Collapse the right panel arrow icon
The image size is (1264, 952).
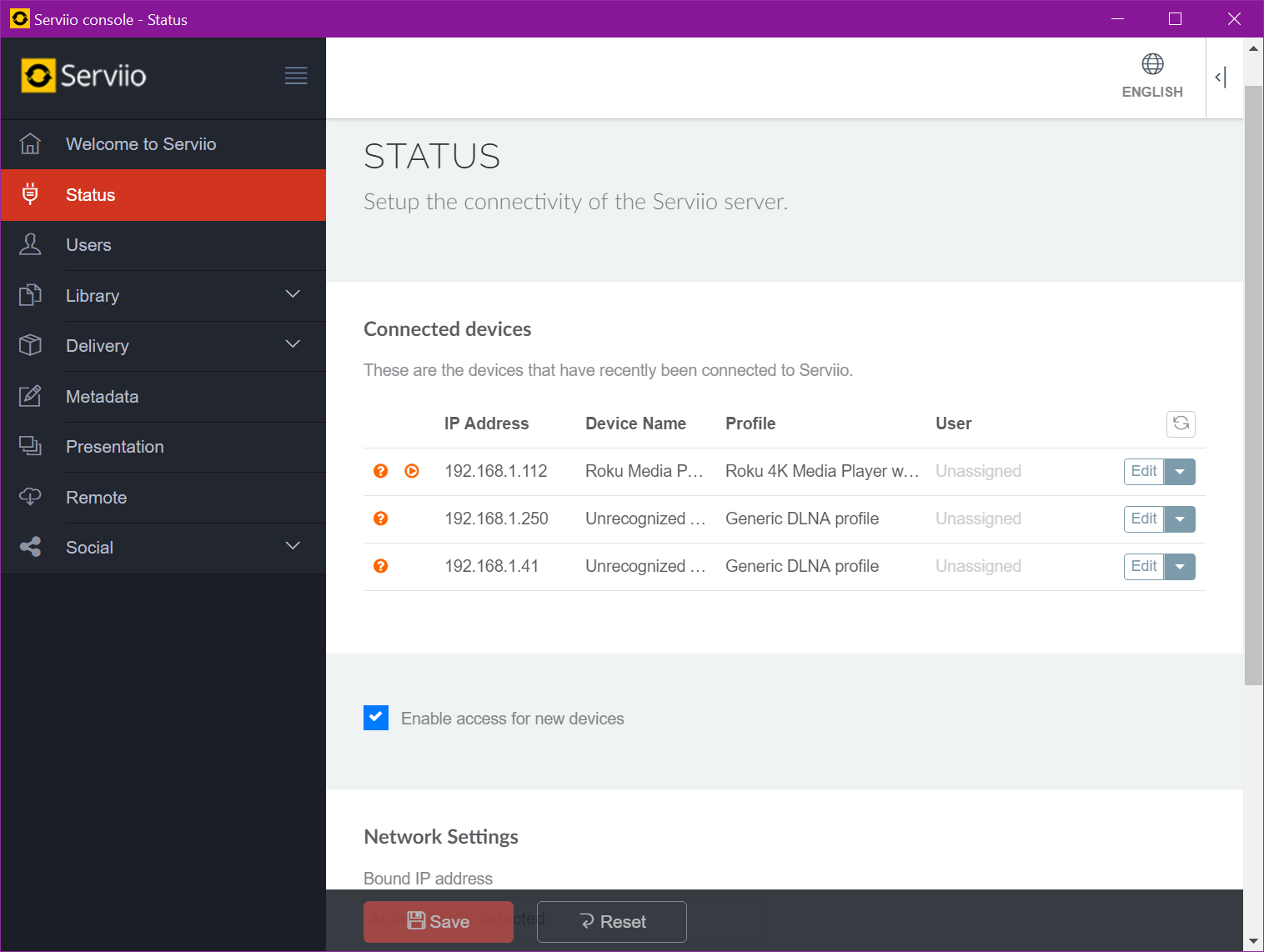point(1221,78)
